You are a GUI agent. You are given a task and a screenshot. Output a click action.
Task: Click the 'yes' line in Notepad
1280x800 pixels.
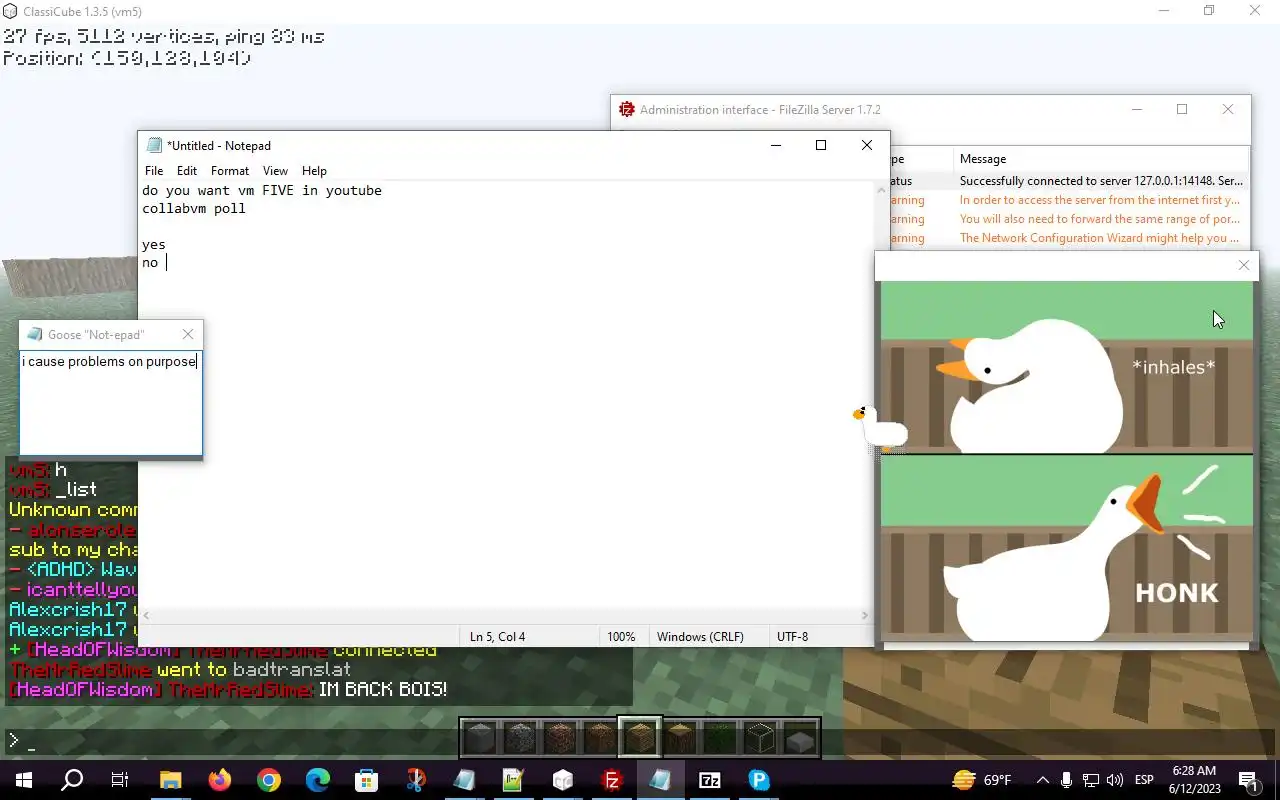tap(154, 244)
